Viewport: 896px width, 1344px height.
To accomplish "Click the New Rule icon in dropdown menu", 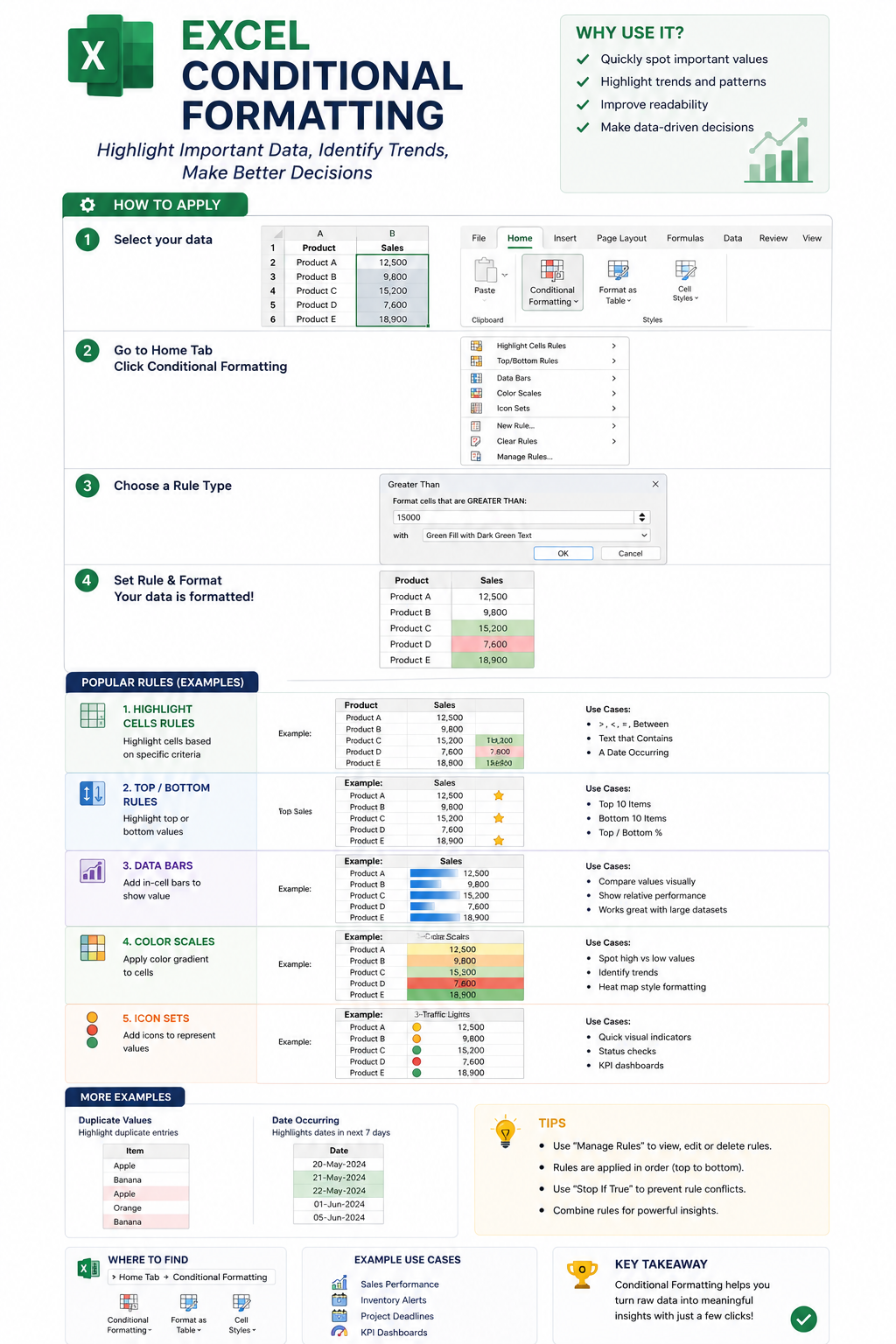I will (x=476, y=425).
